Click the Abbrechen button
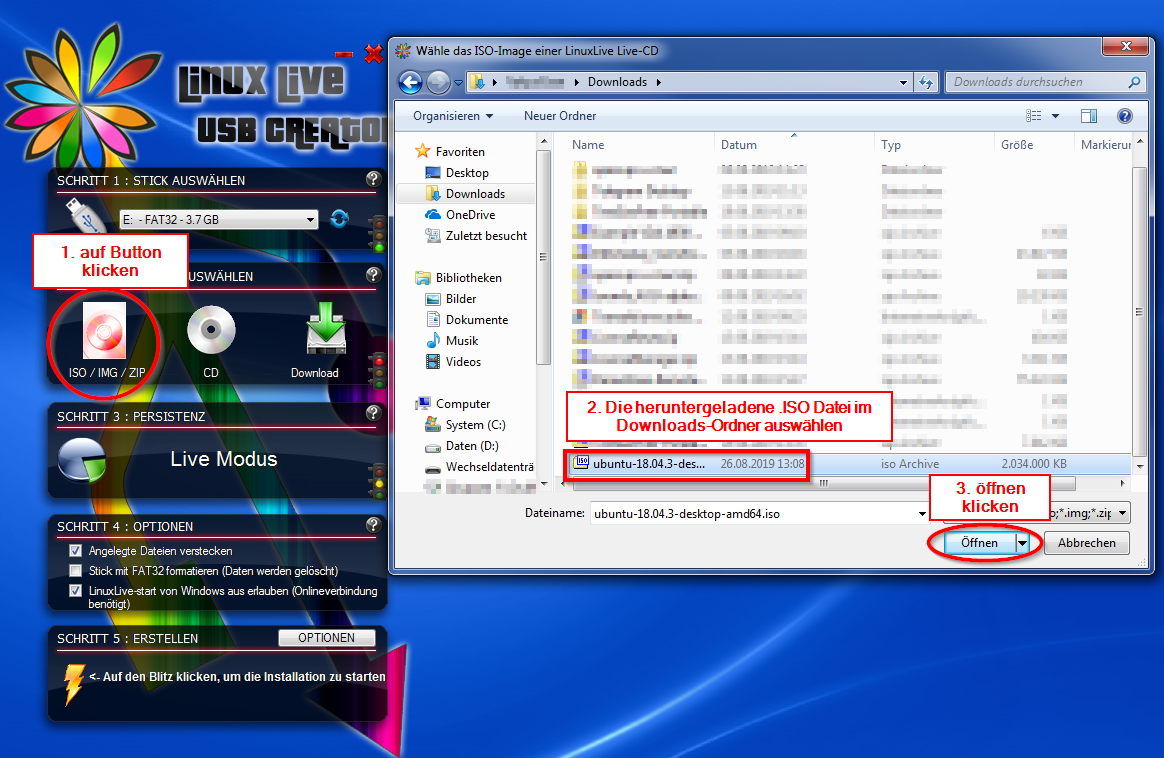Image resolution: width=1164 pixels, height=758 pixels. point(1087,543)
